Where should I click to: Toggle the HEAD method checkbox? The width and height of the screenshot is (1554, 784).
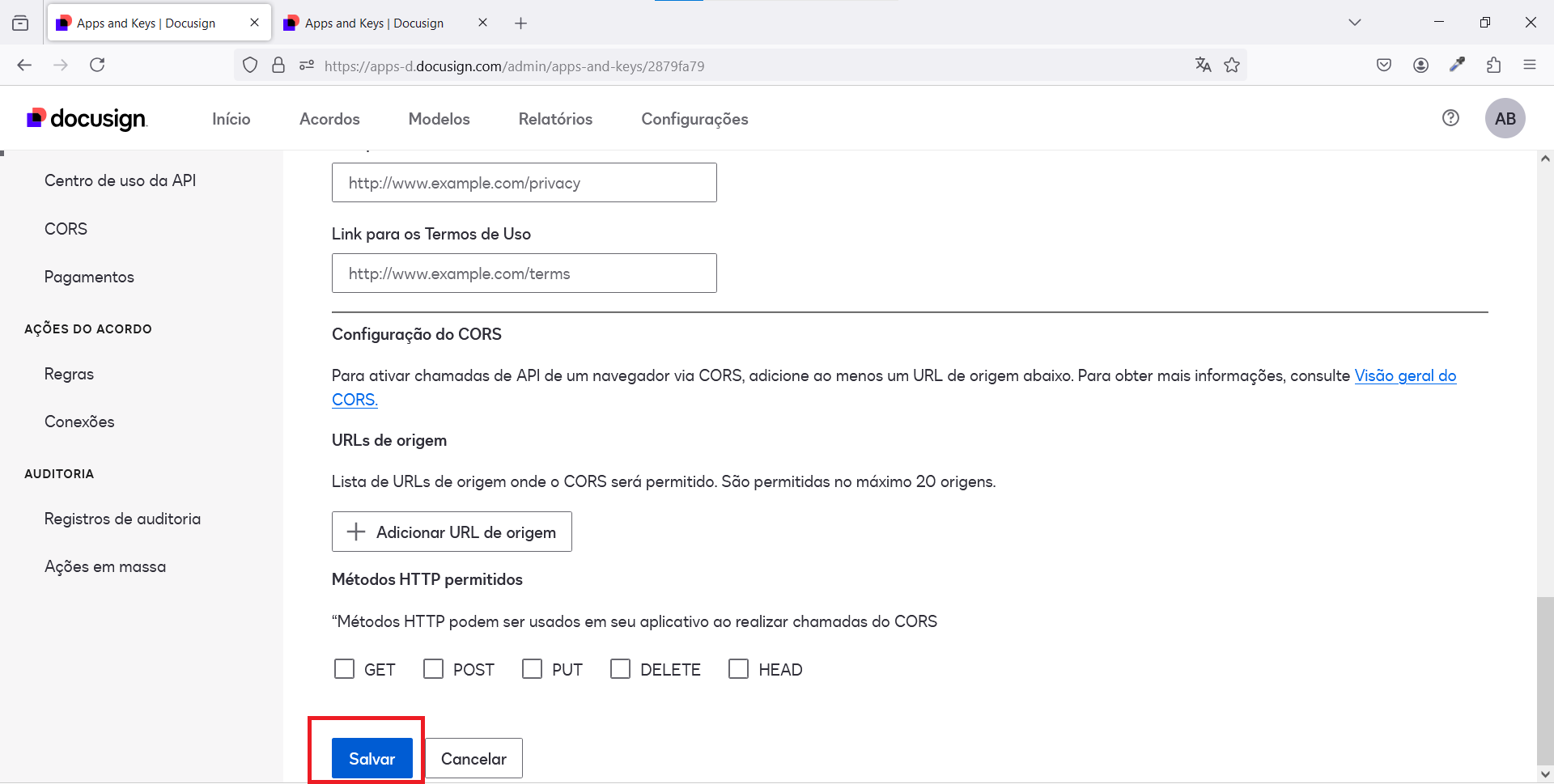click(x=739, y=669)
